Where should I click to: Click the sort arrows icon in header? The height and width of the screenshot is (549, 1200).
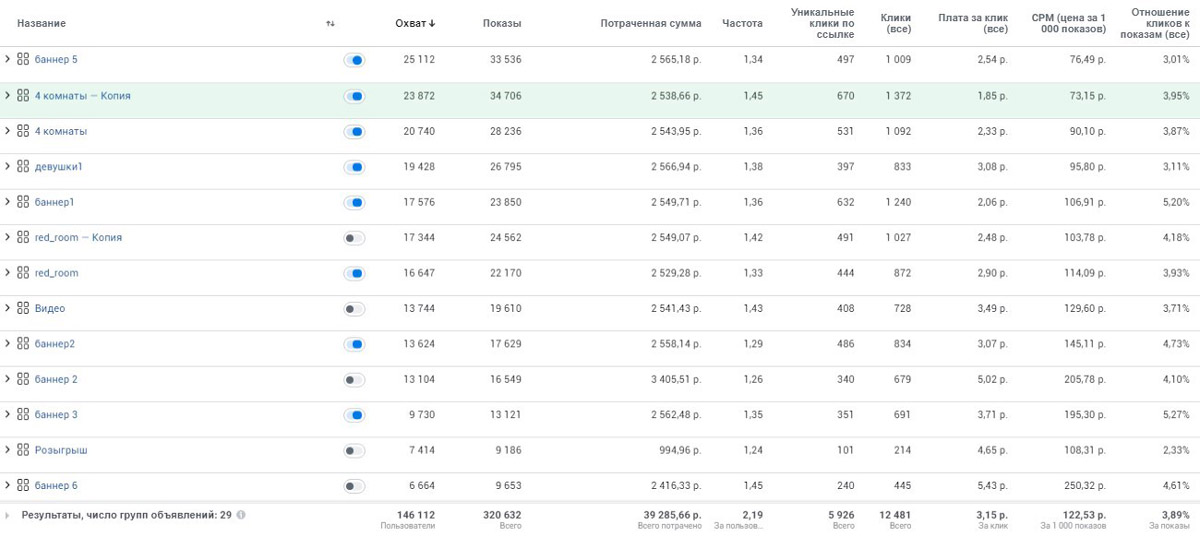pyautogui.click(x=330, y=23)
